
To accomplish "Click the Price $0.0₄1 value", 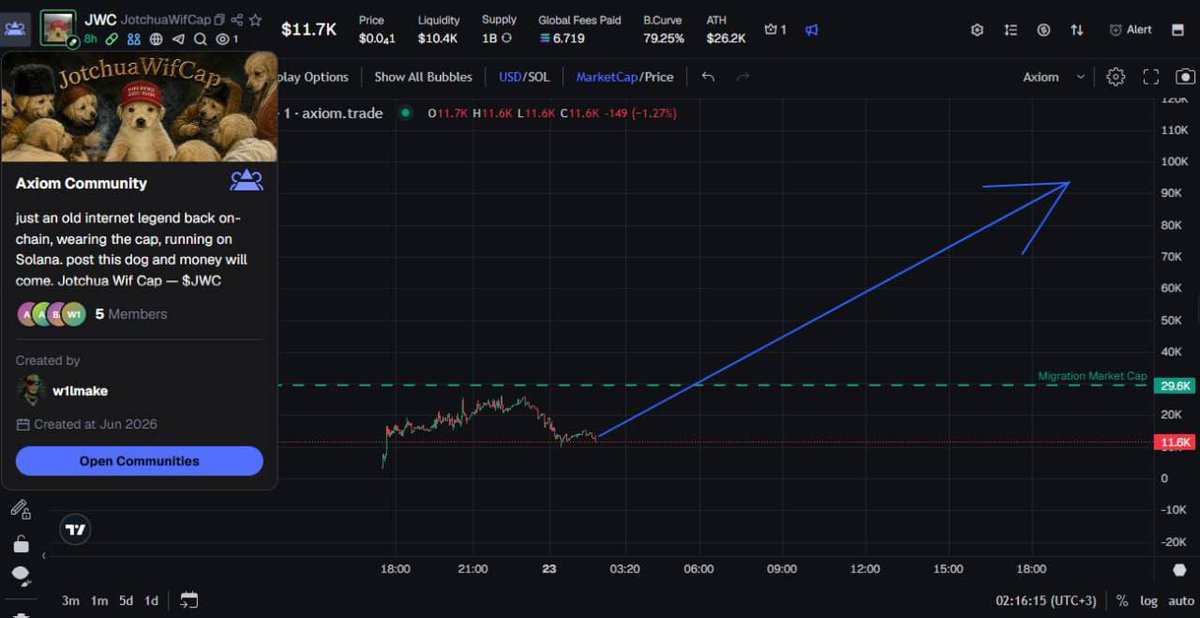I will [x=376, y=38].
